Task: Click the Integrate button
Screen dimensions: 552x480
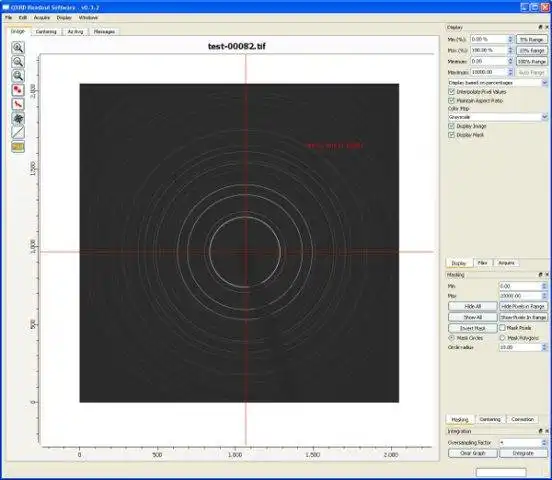Action: 523,453
